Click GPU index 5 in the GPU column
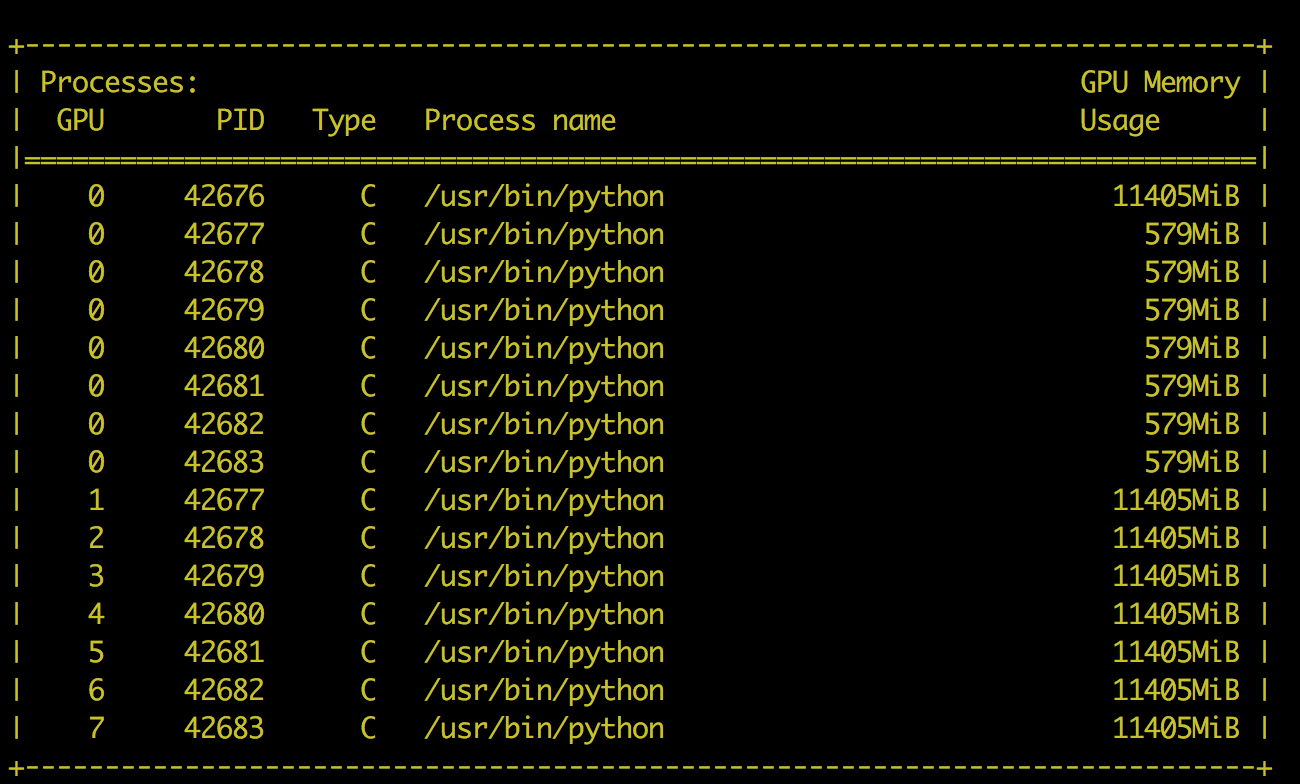 coord(96,652)
